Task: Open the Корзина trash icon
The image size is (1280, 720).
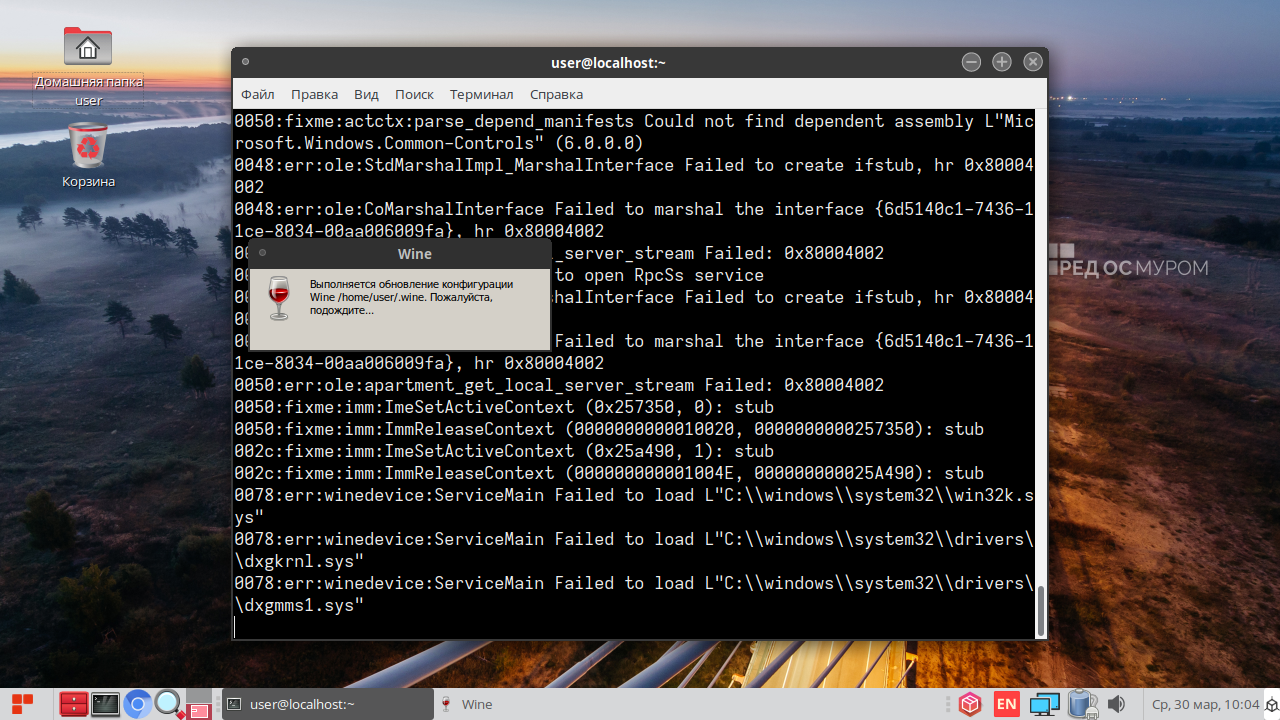Action: point(88,148)
